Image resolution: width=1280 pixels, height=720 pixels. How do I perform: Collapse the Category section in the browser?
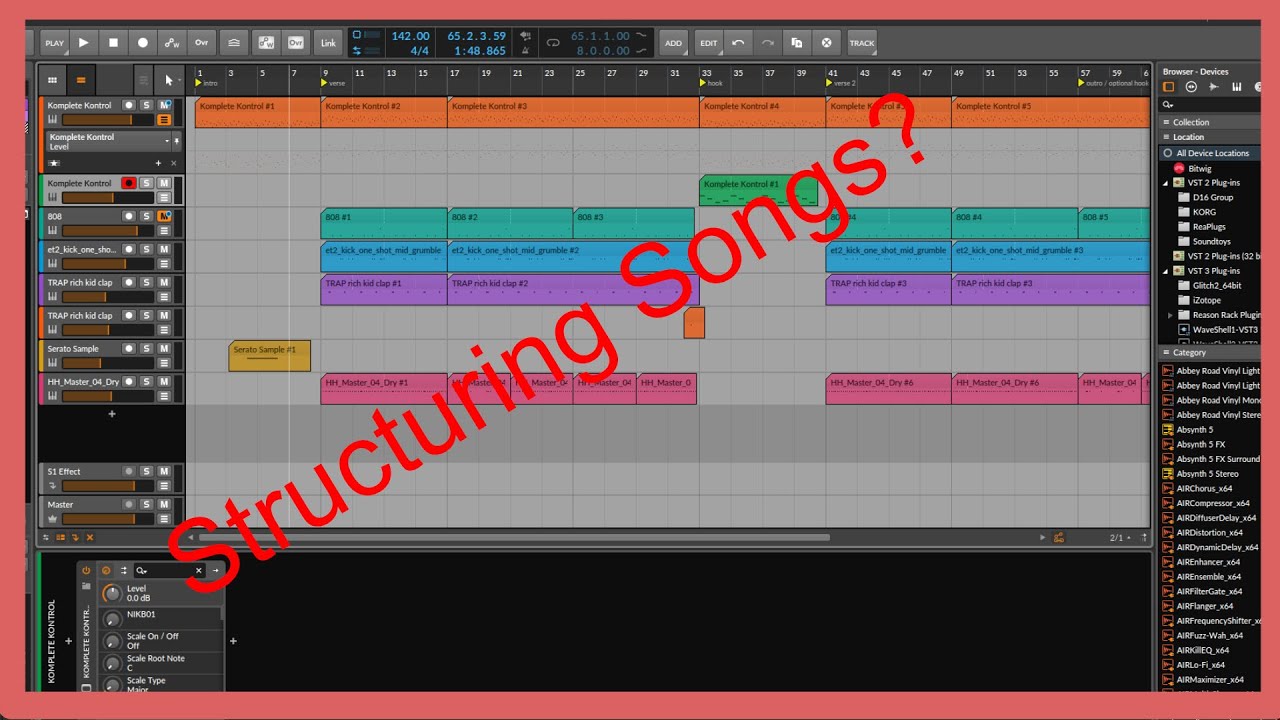(1166, 352)
